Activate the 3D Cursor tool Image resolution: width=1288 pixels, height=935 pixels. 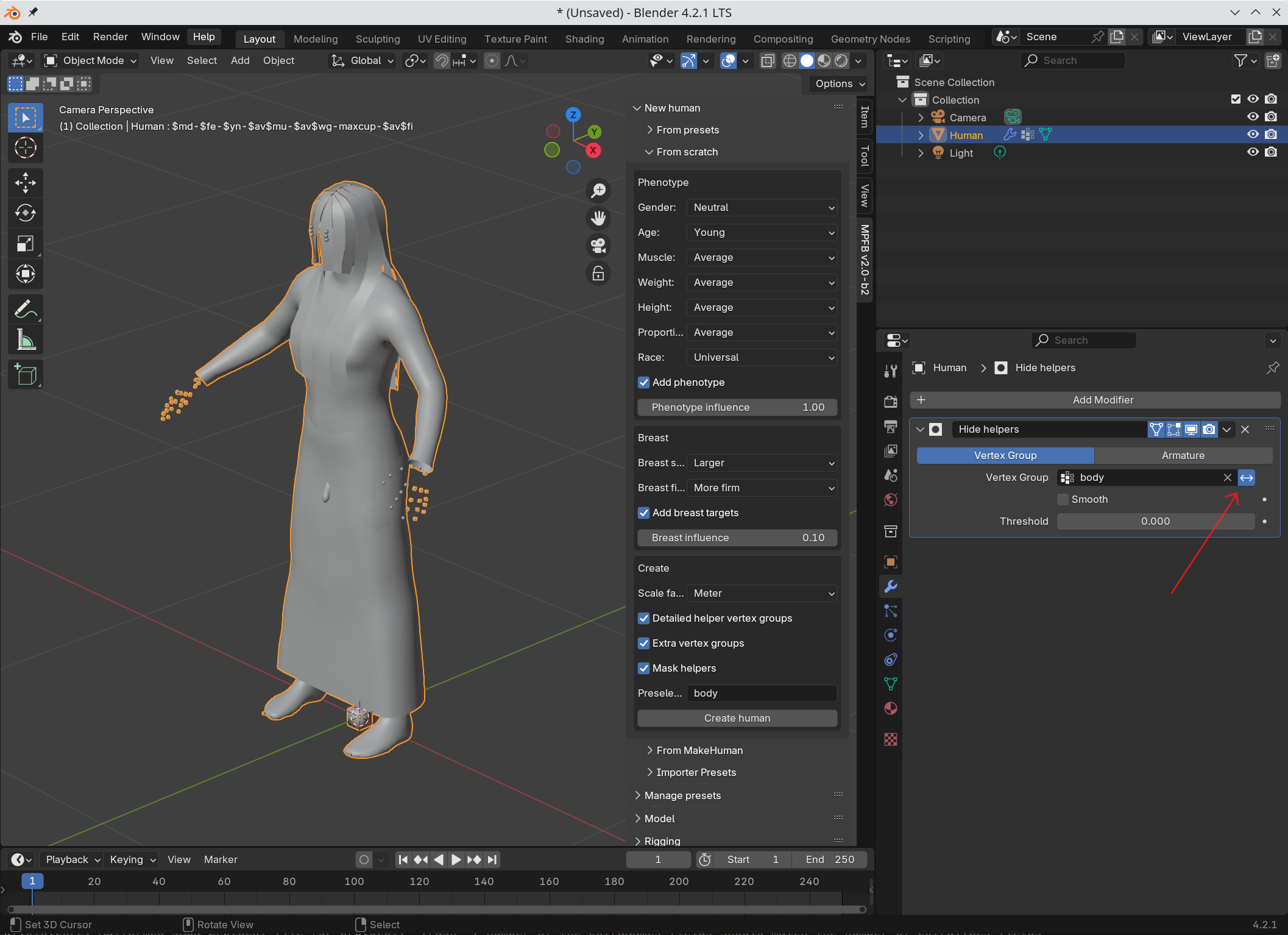coord(25,148)
